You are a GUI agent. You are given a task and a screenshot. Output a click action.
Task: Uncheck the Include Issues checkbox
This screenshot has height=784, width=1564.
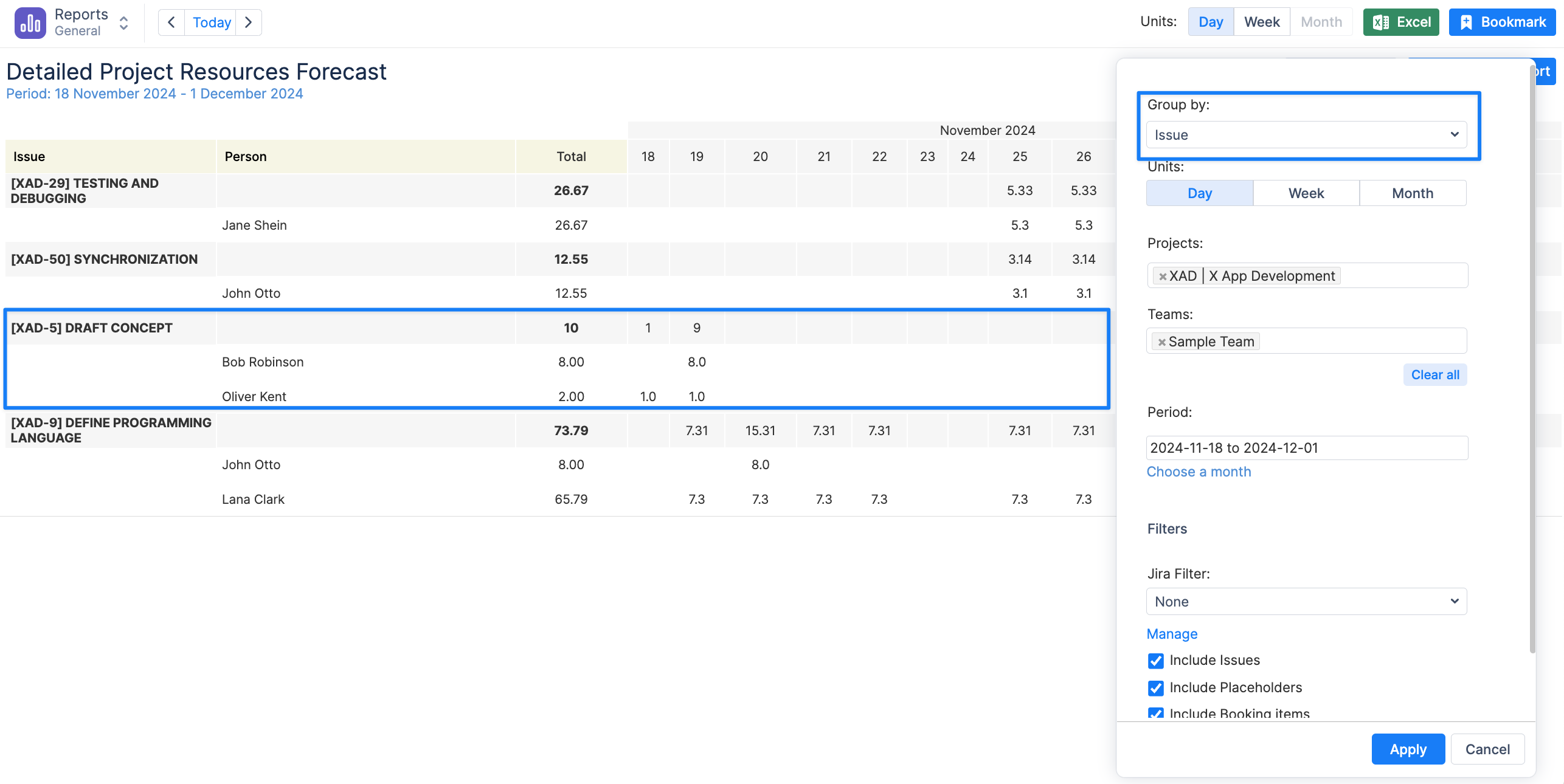click(x=1155, y=661)
